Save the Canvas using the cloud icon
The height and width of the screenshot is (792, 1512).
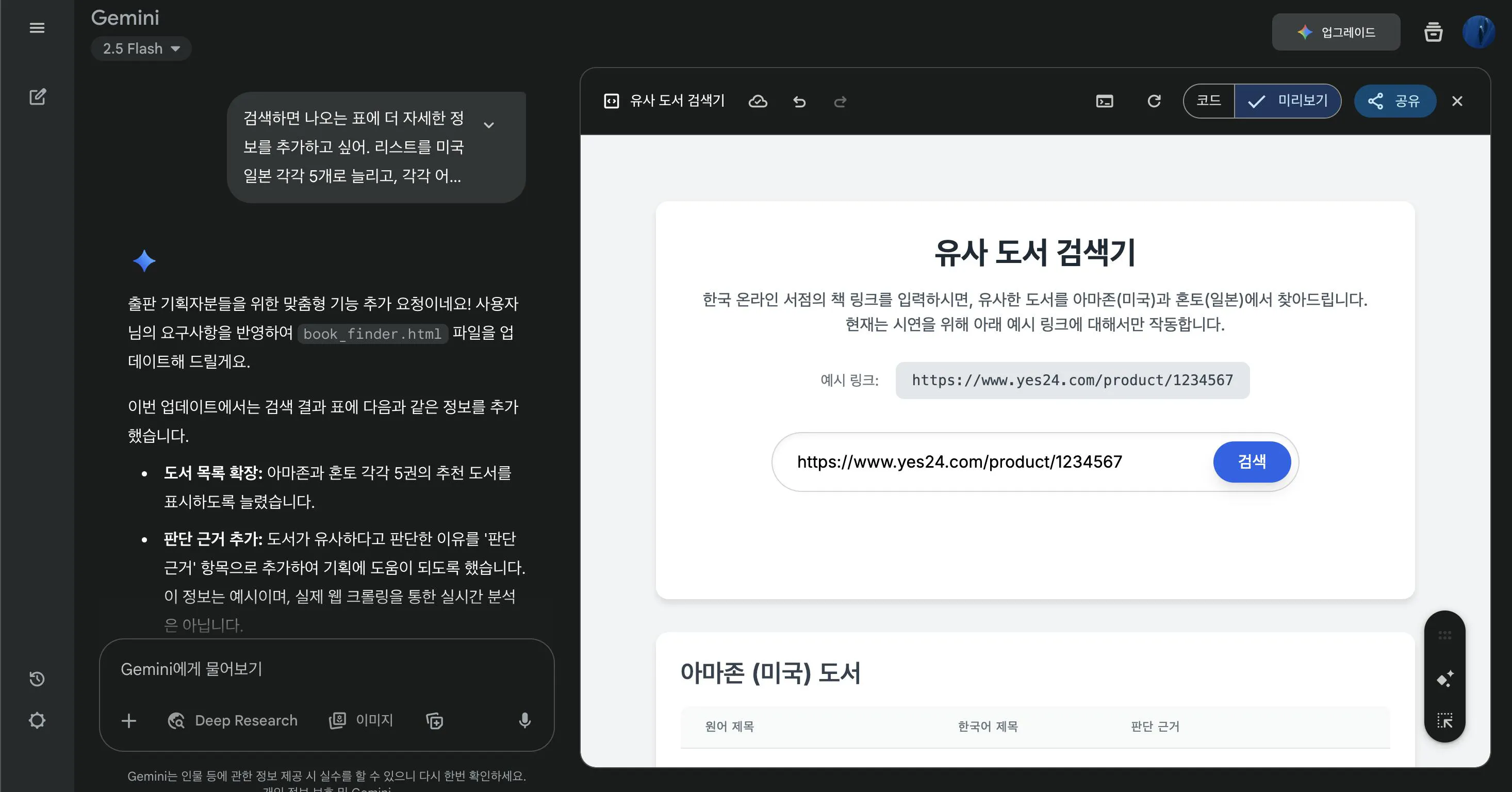click(x=758, y=101)
